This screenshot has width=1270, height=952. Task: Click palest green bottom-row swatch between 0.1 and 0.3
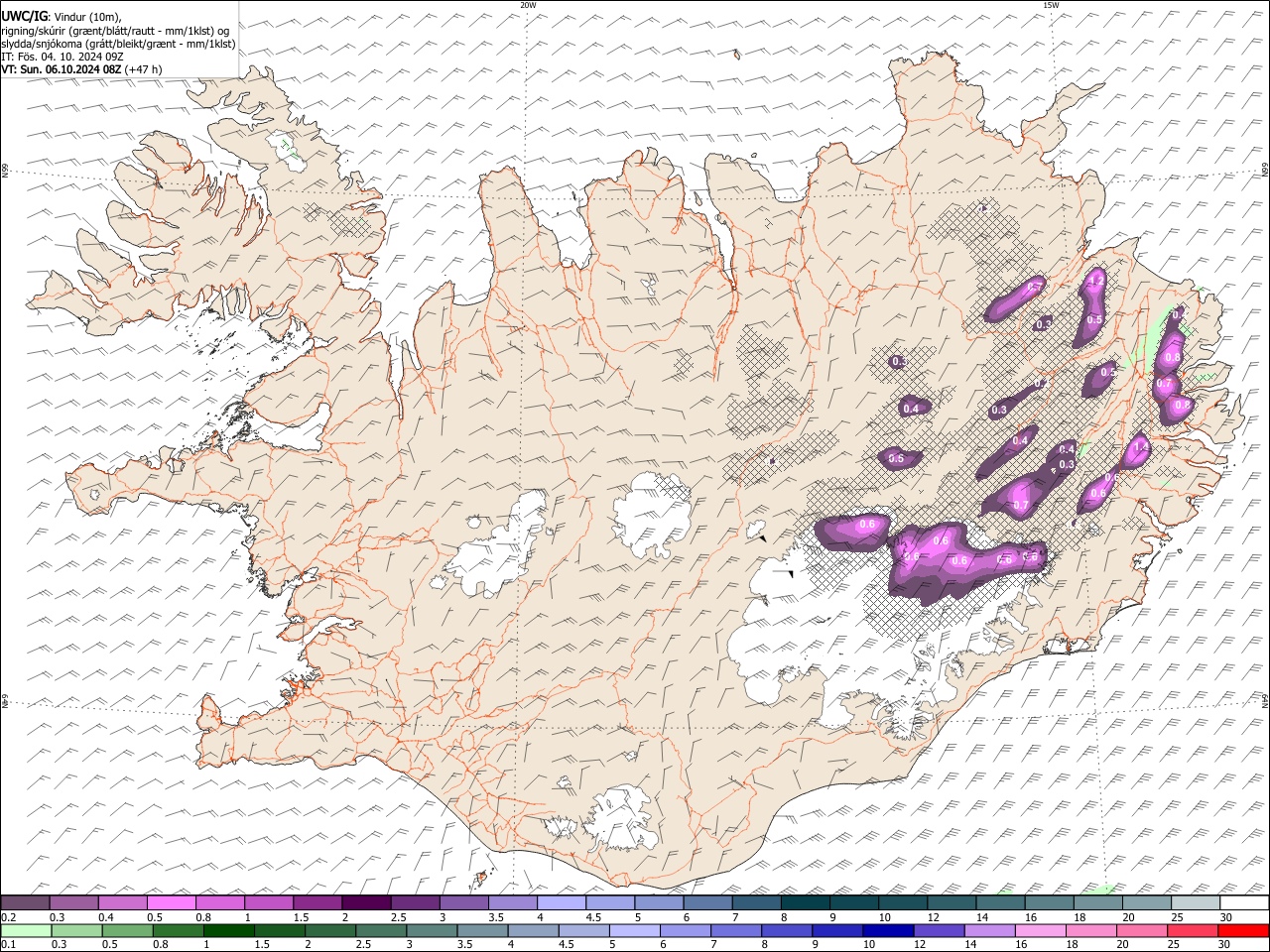click(x=25, y=930)
